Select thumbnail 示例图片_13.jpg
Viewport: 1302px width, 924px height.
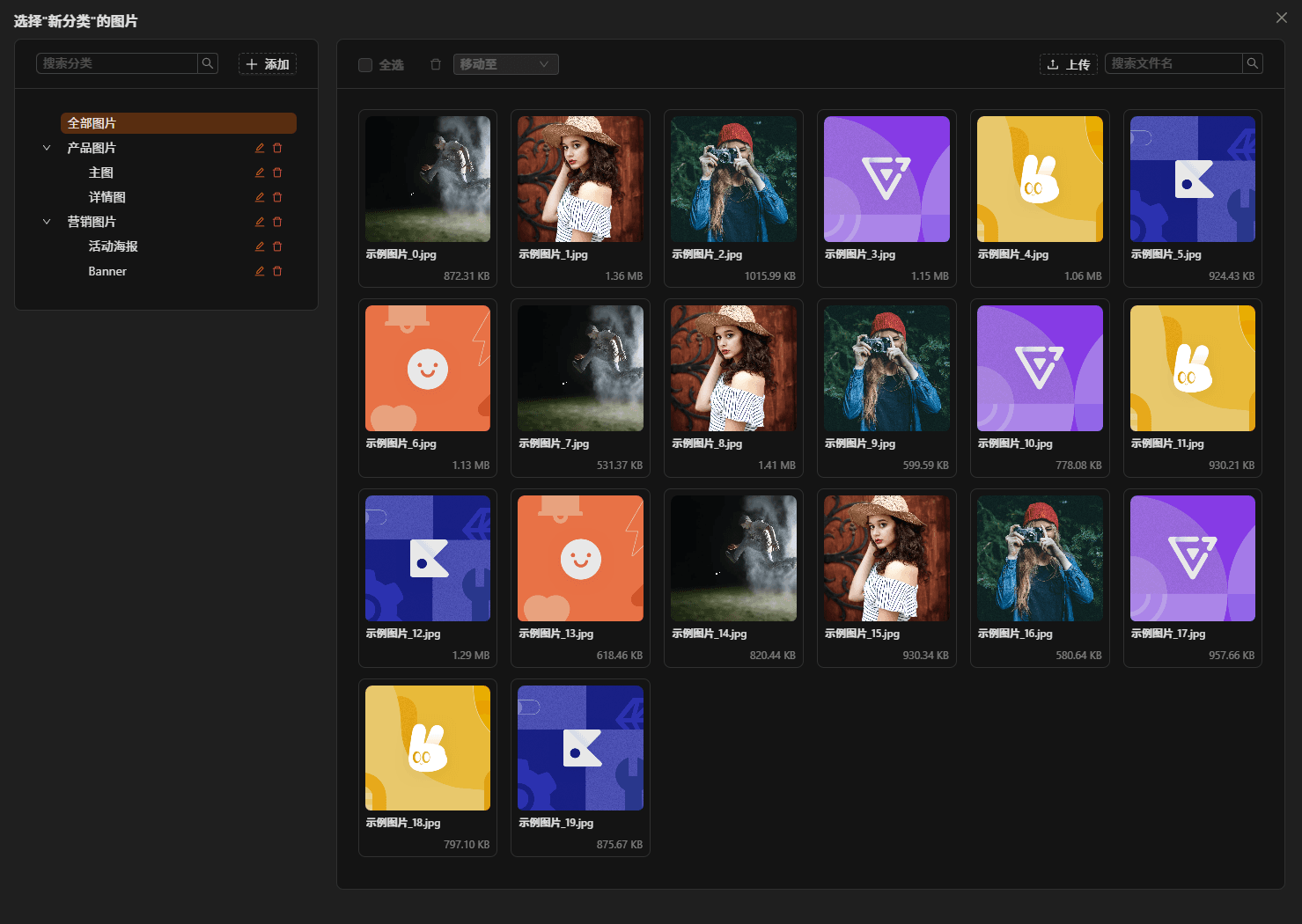tap(580, 559)
